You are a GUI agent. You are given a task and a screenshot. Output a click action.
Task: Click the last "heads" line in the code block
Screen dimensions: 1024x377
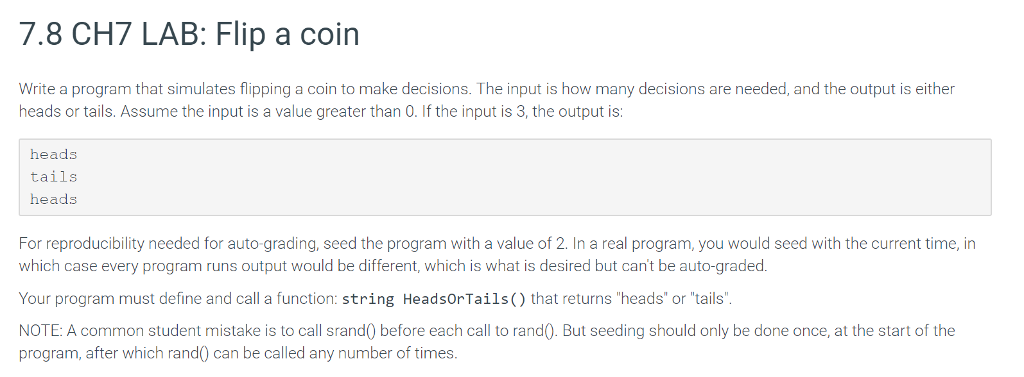tap(54, 199)
